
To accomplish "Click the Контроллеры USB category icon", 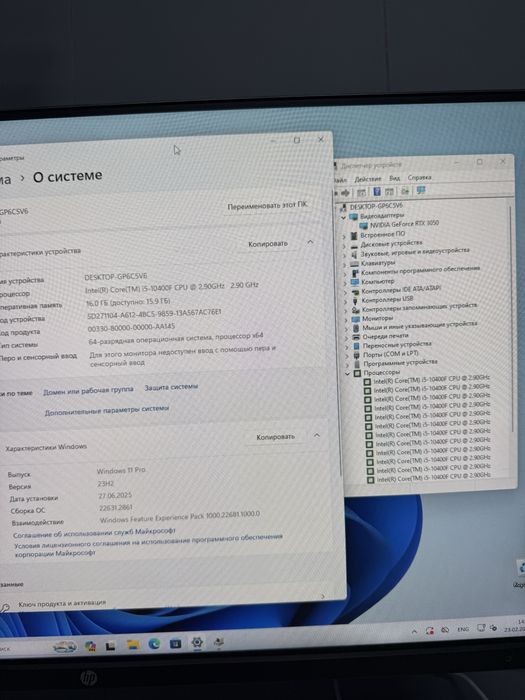I will click(355, 300).
